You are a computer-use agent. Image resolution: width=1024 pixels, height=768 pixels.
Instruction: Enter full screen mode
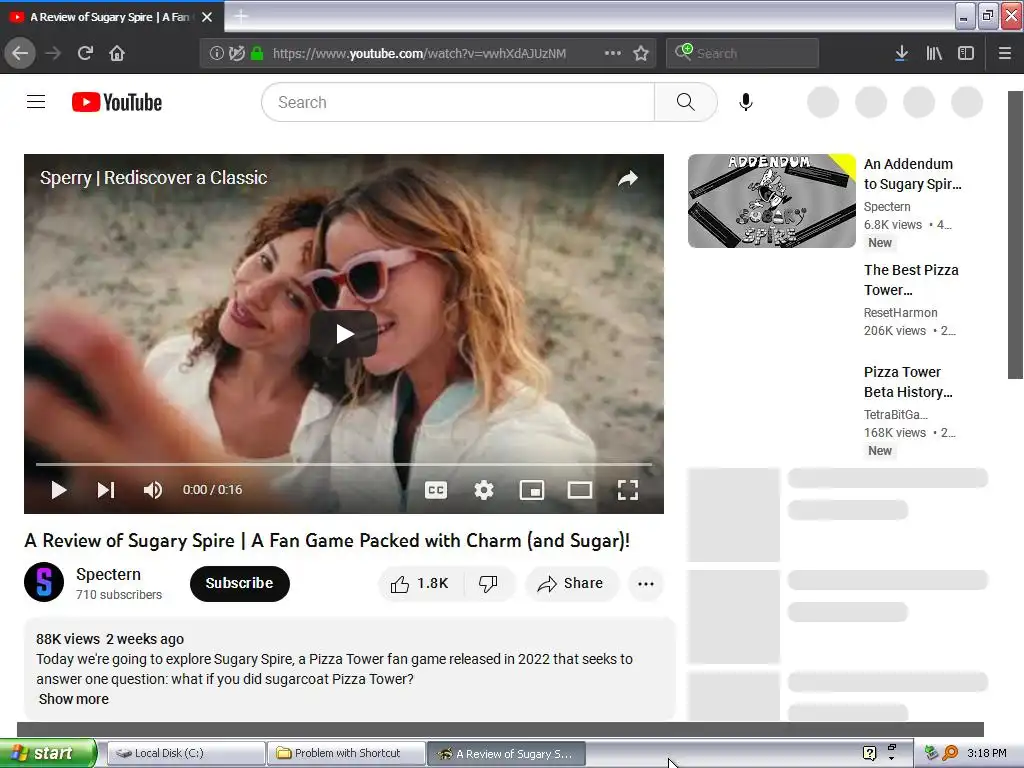pyautogui.click(x=628, y=490)
